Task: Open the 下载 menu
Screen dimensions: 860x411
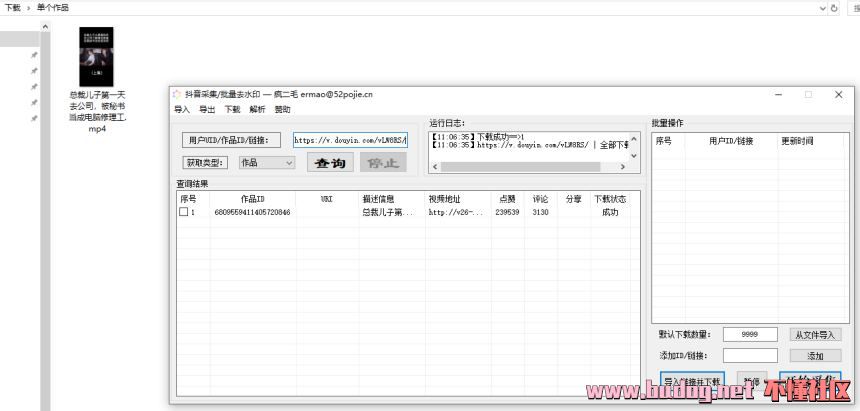Action: click(x=232, y=109)
